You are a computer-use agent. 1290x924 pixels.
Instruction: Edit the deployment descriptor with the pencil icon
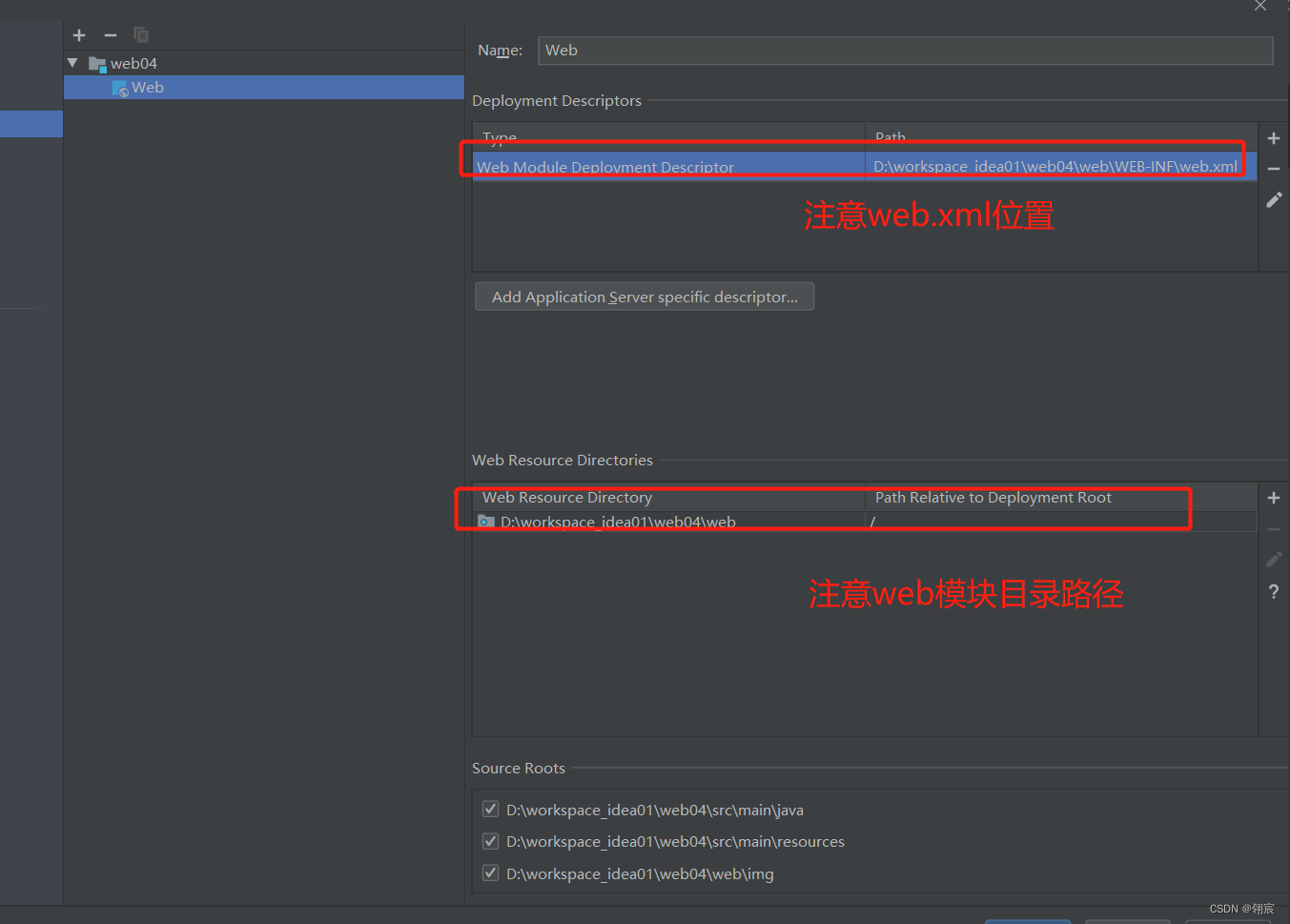1274,200
